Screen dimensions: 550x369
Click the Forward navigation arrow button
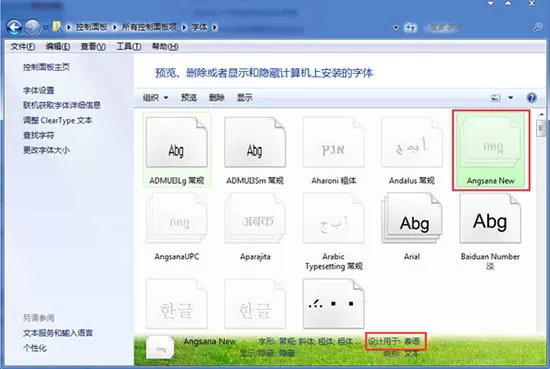tap(32, 27)
